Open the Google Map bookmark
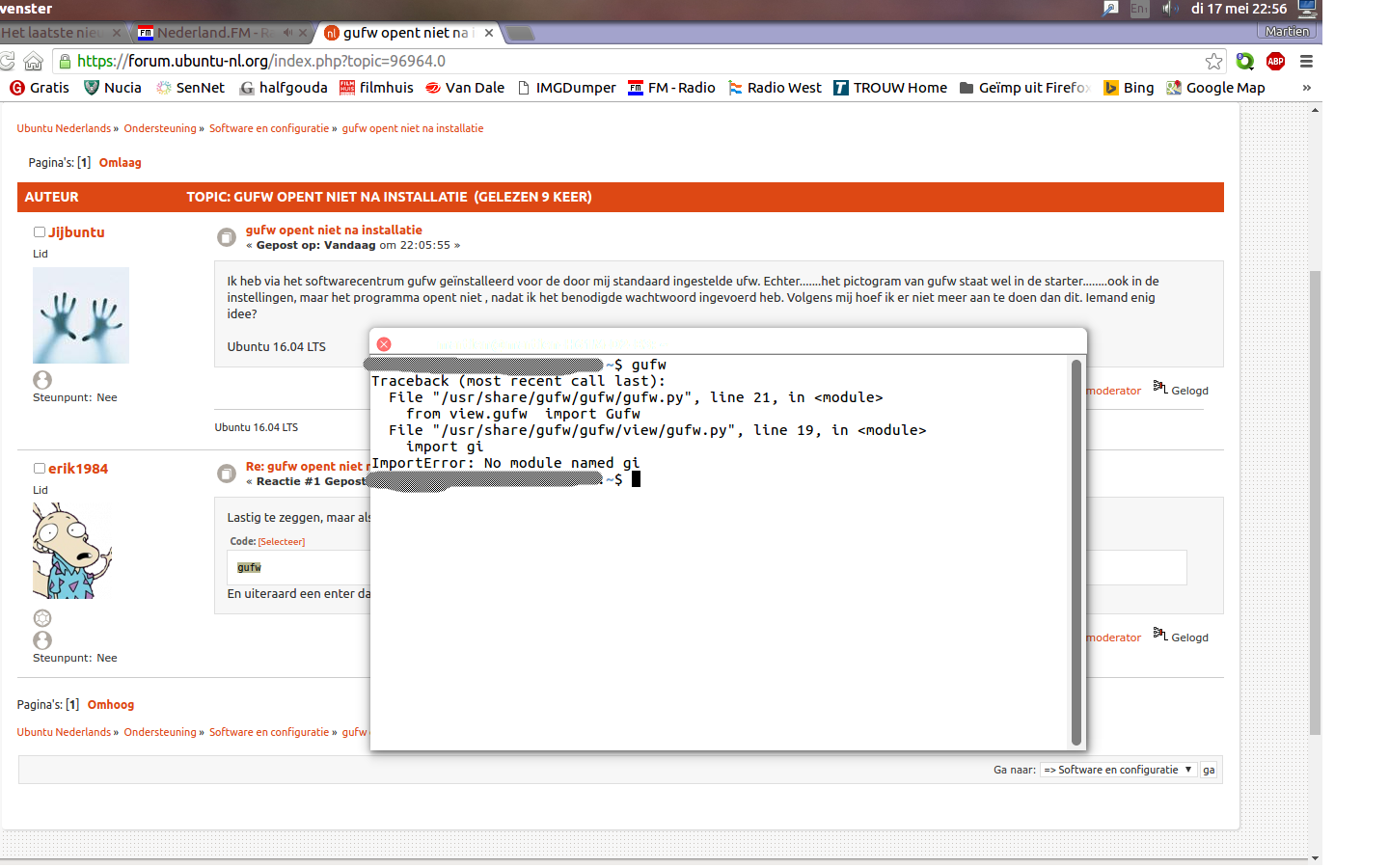This screenshot has height=868, width=1389. pos(1215,88)
